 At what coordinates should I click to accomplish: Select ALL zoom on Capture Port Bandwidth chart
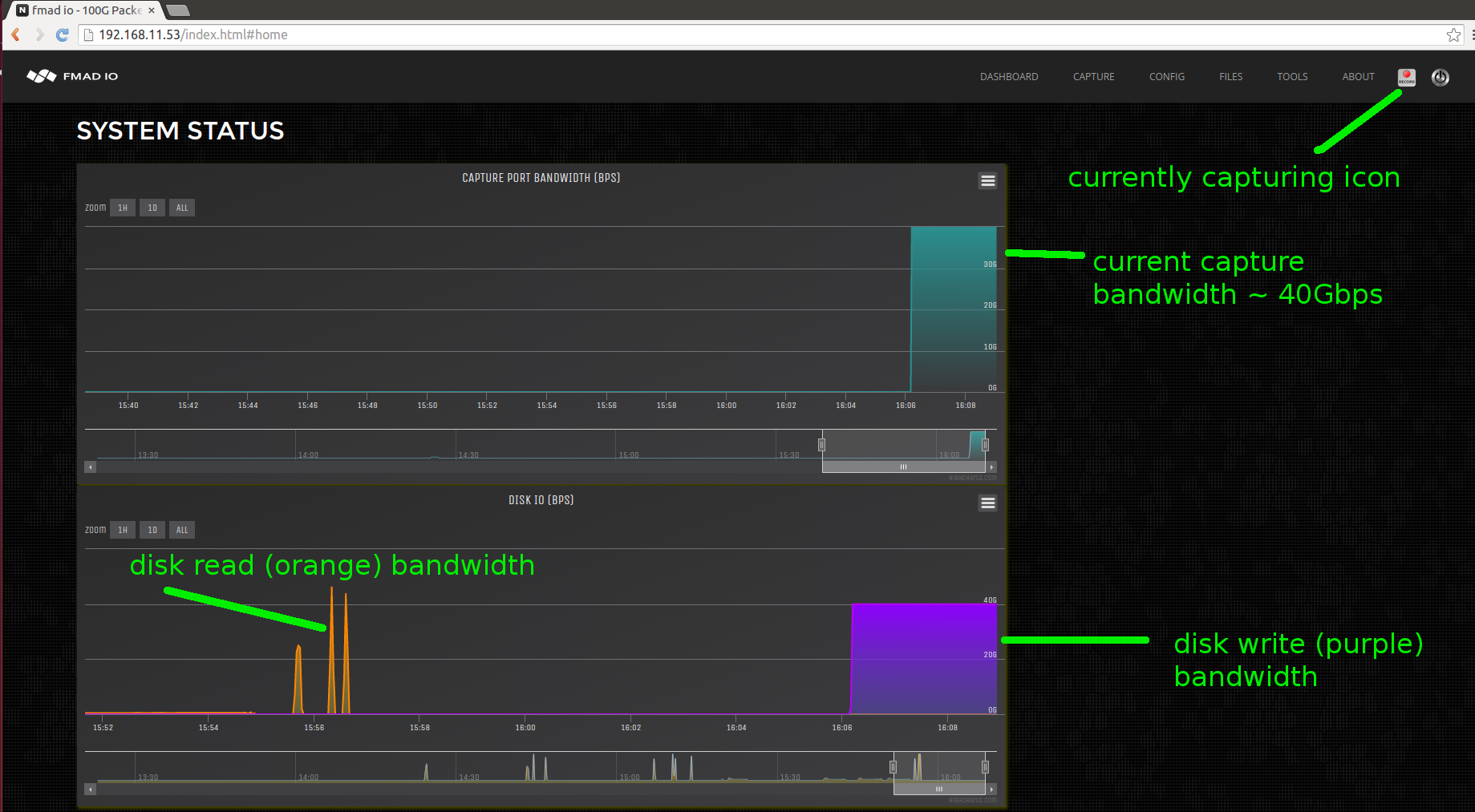tap(181, 207)
